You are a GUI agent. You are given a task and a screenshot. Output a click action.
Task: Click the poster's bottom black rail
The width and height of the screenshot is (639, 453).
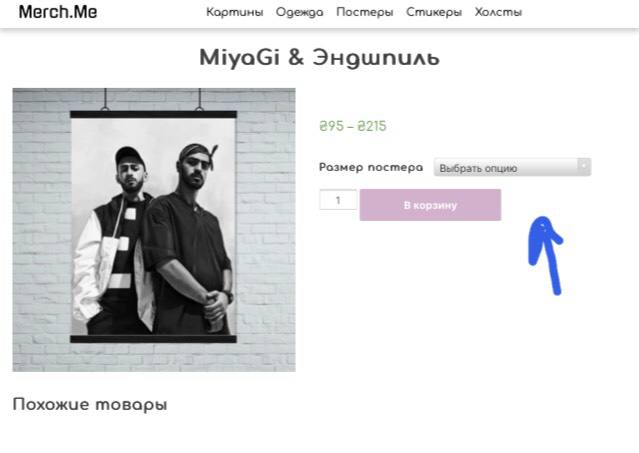(x=153, y=339)
